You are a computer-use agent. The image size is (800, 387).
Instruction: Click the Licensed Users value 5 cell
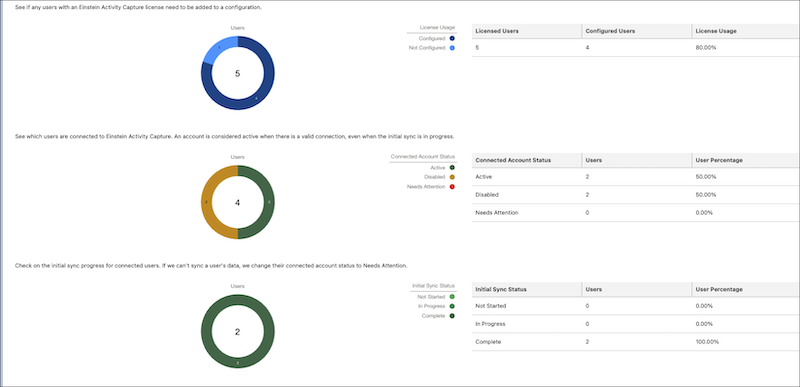(x=527, y=47)
